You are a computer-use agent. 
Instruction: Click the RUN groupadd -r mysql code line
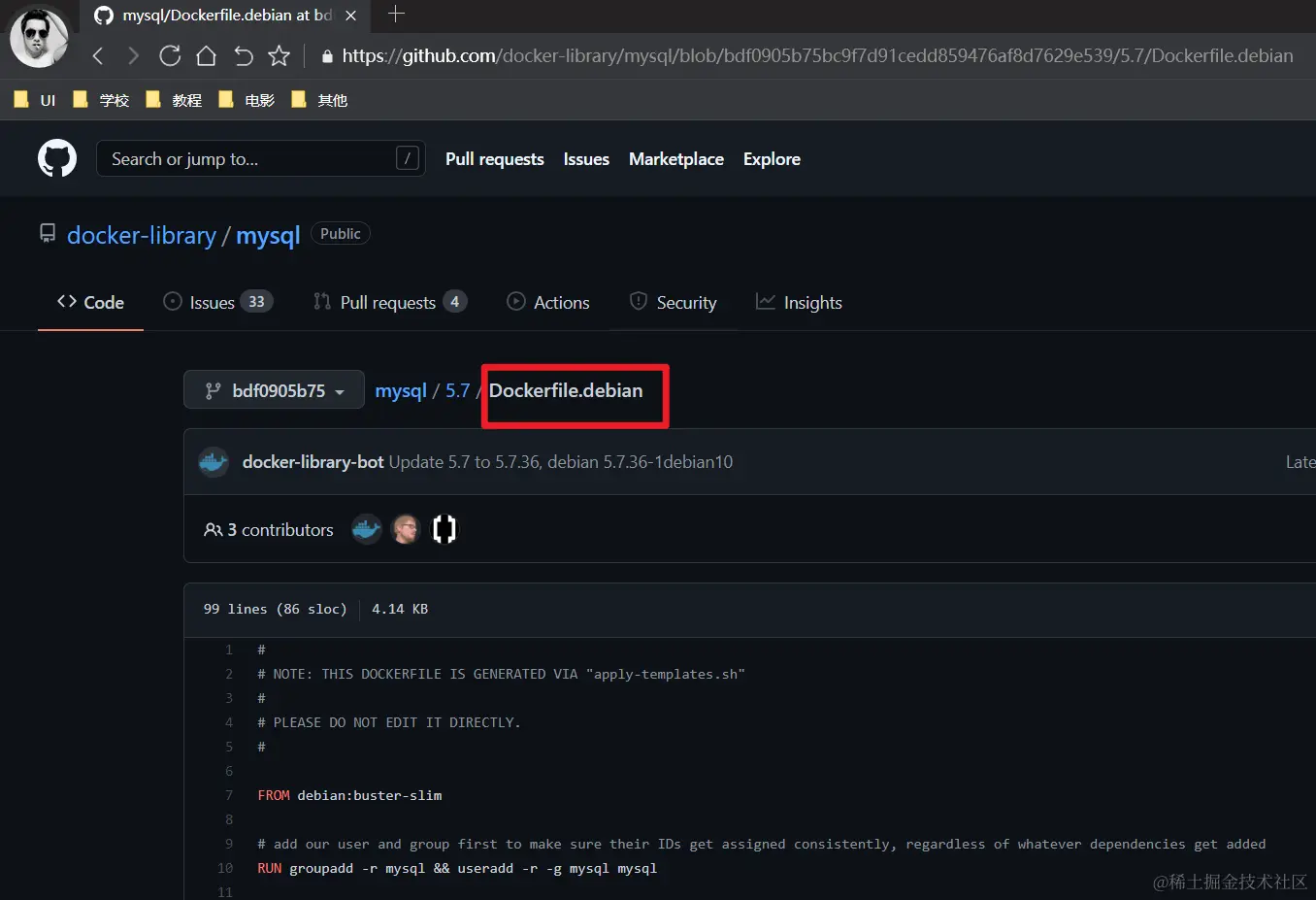(457, 868)
